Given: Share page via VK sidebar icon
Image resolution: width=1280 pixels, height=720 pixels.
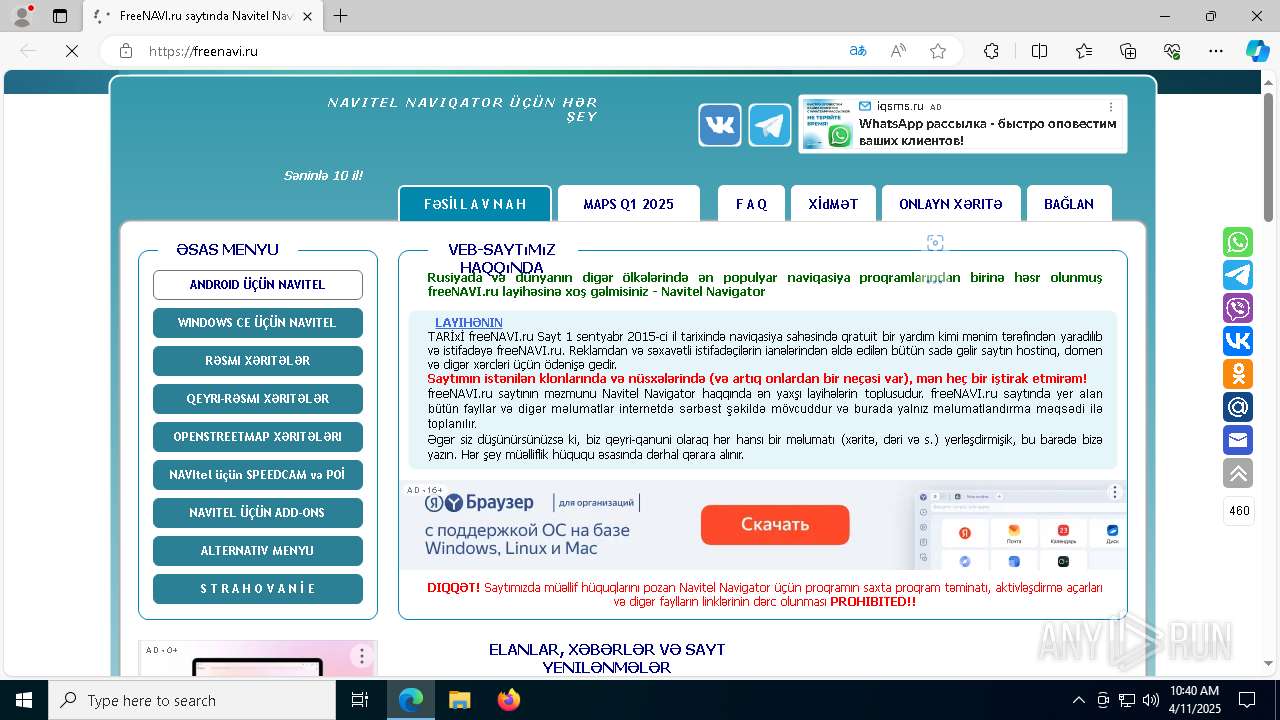Looking at the screenshot, I should pos(1238,341).
